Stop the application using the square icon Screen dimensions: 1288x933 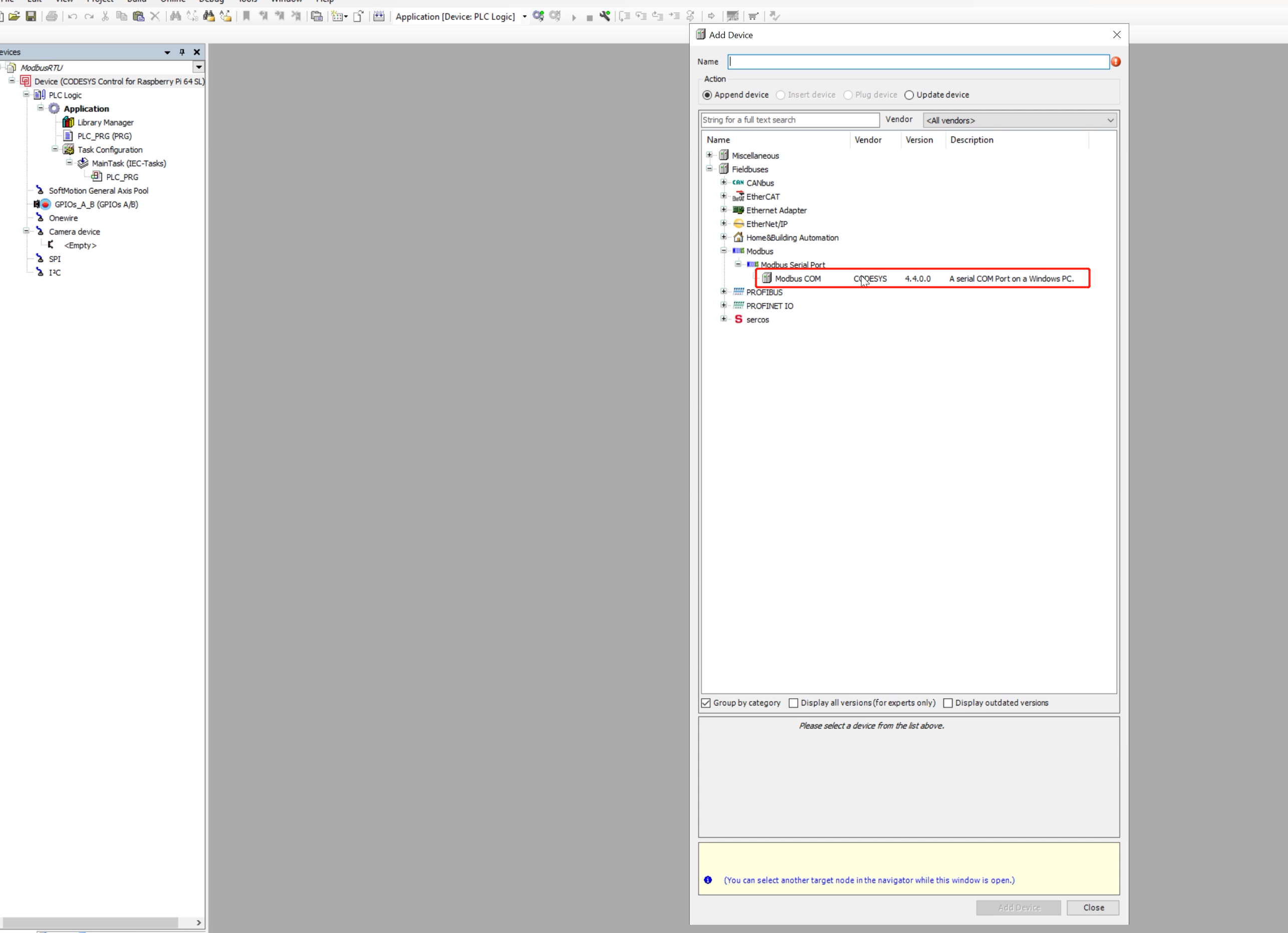589,18
